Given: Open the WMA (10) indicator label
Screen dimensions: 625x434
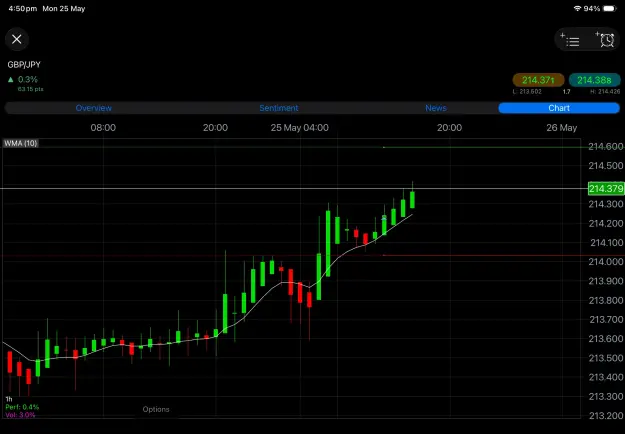Looking at the screenshot, I should tap(21, 143).
